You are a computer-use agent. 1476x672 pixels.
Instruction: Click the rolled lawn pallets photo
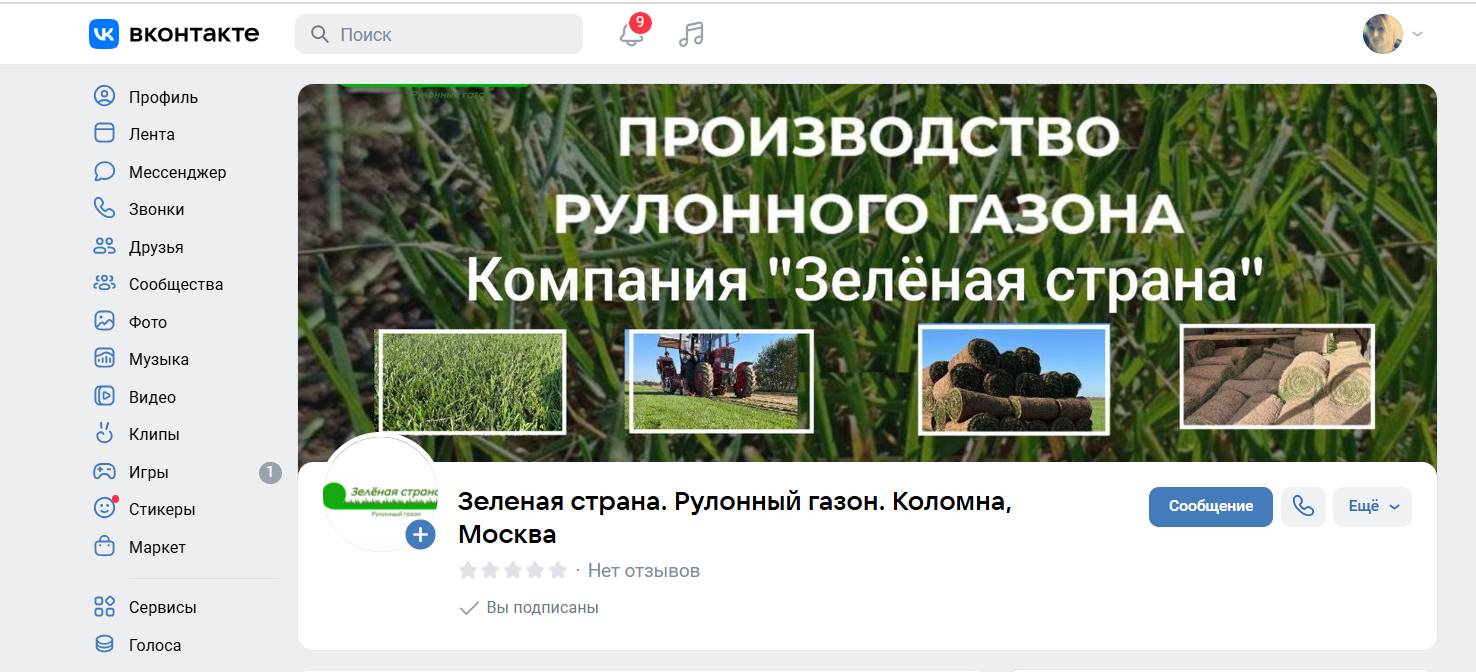coord(1277,376)
